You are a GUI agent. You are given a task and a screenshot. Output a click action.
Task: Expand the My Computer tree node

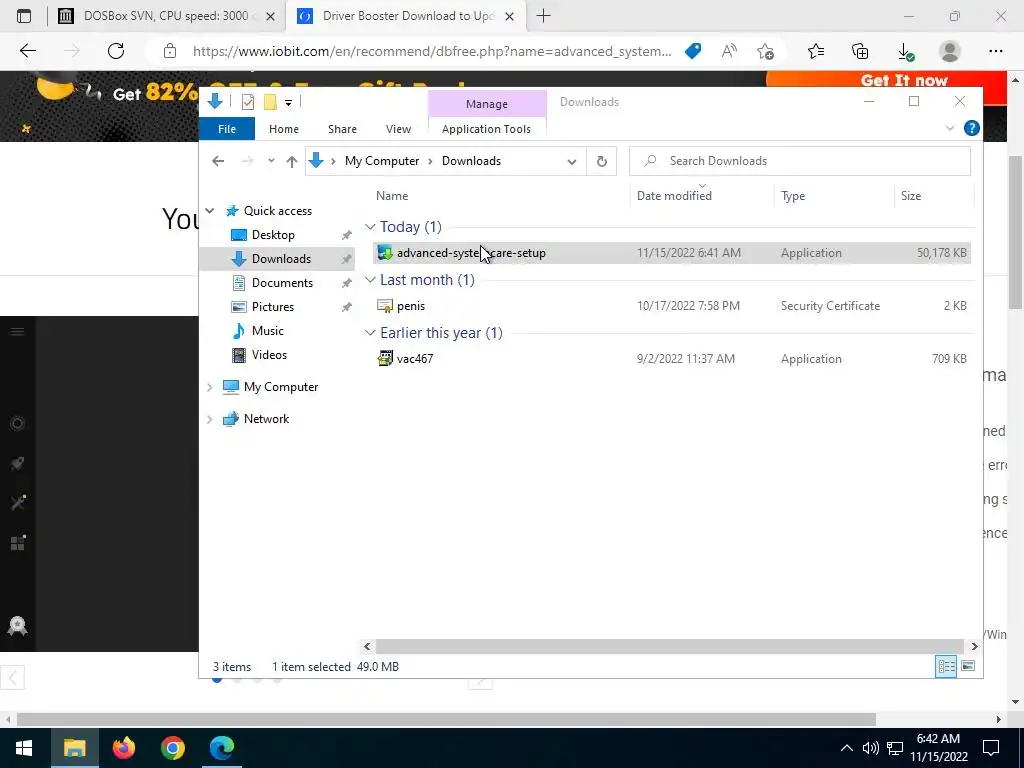click(x=210, y=387)
